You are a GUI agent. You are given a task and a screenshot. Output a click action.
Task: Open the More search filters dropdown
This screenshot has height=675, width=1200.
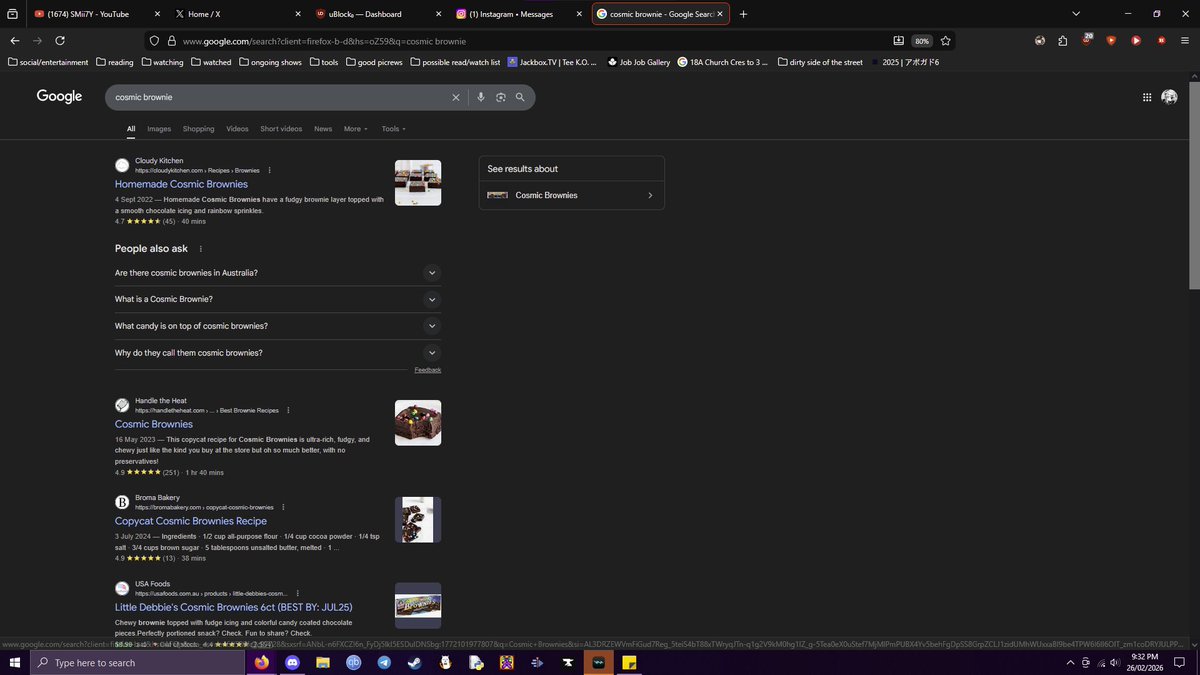click(356, 129)
